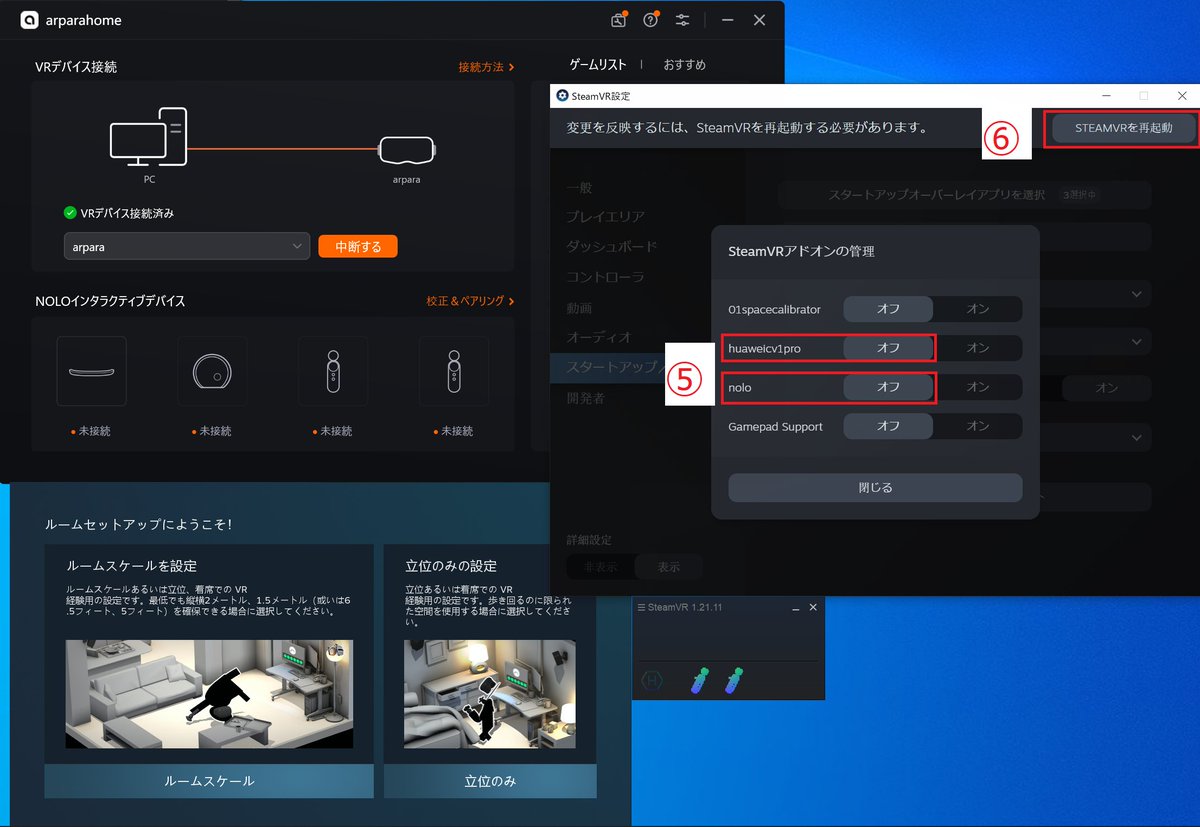
Task: Click the green VRデバイス接続済み check icon
Action: (x=70, y=212)
